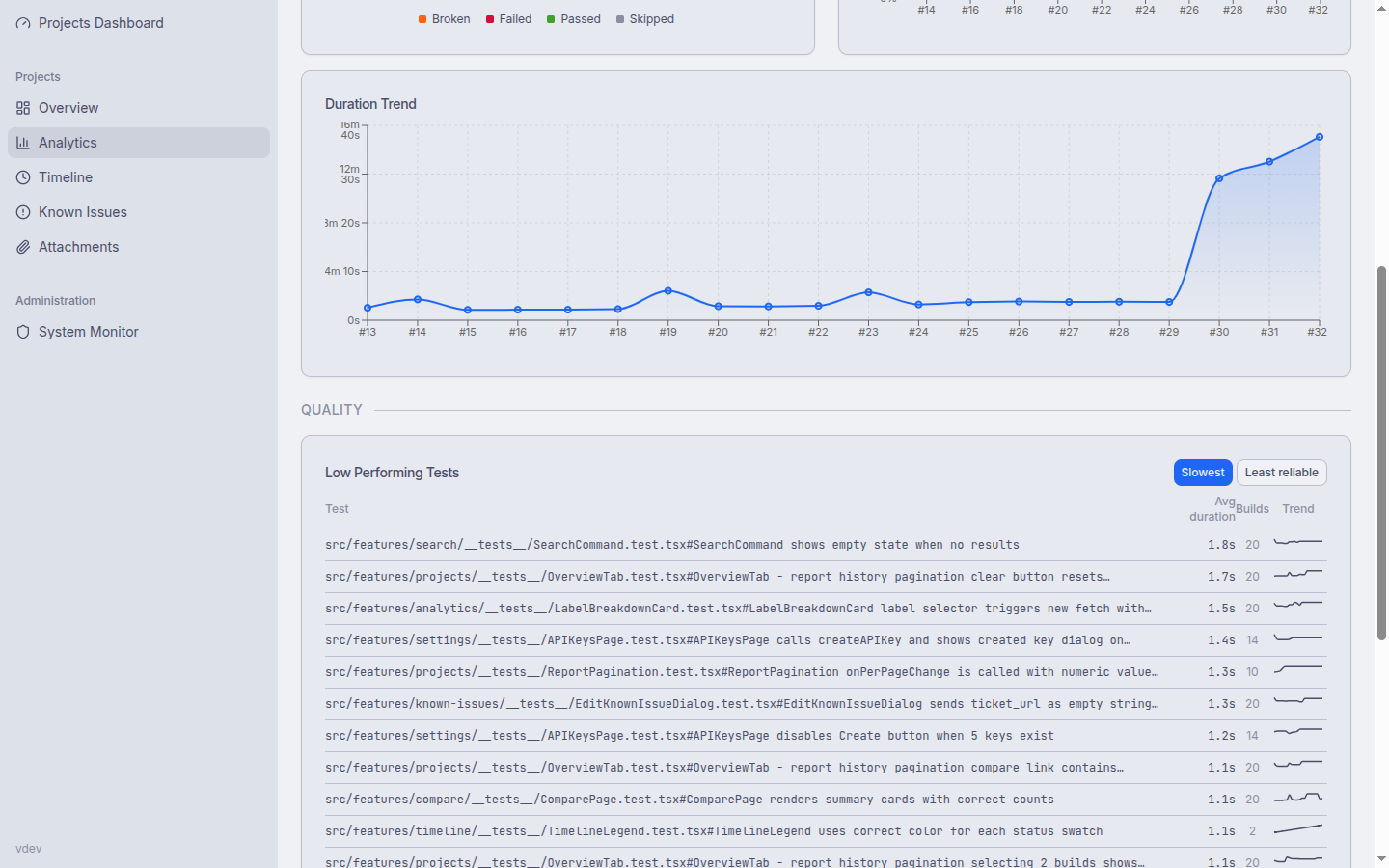Click the Avg duration column header
1389x868 pixels.
click(x=1212, y=509)
